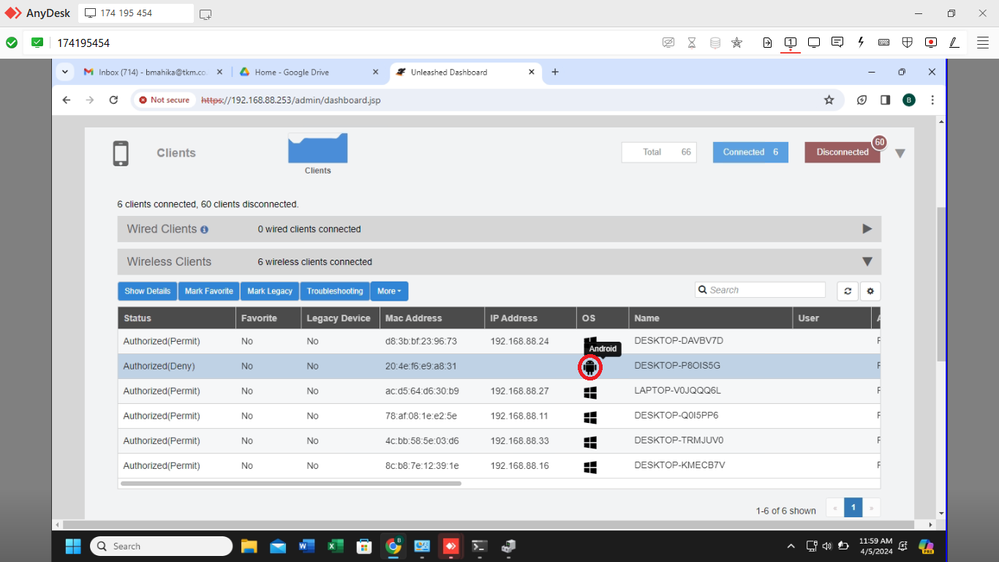
Task: Click the Show Details button
Action: click(147, 291)
